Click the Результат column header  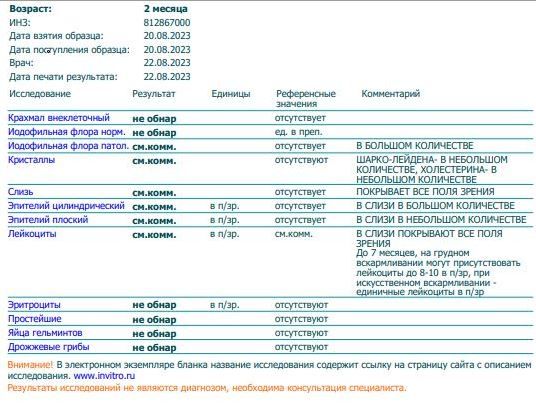(x=154, y=94)
